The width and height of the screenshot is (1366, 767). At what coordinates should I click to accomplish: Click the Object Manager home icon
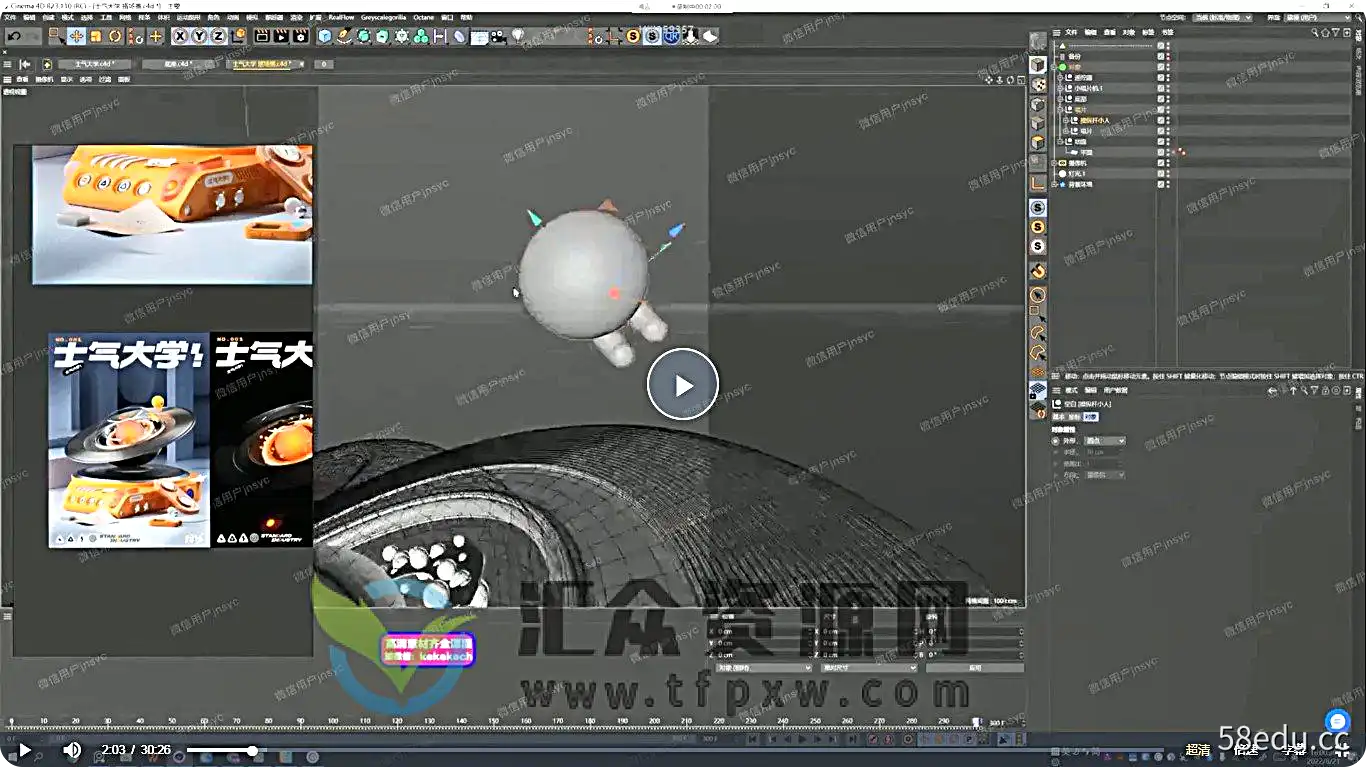click(x=1325, y=32)
